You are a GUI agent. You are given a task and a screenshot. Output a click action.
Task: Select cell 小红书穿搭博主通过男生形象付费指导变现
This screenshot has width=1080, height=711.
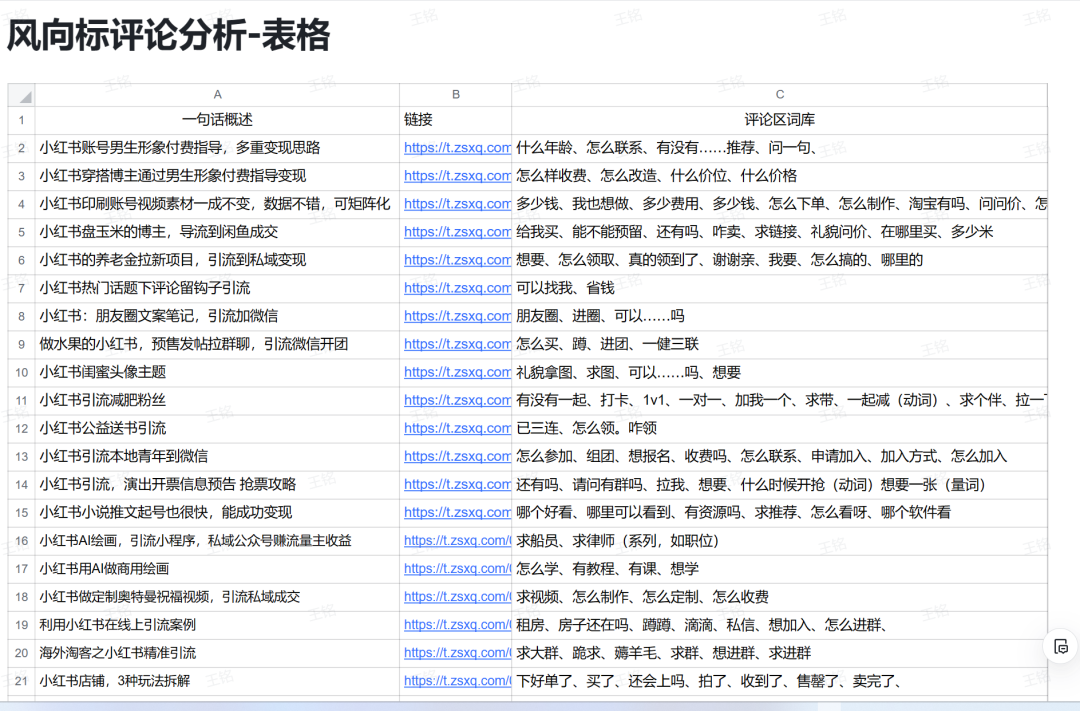tap(217, 176)
